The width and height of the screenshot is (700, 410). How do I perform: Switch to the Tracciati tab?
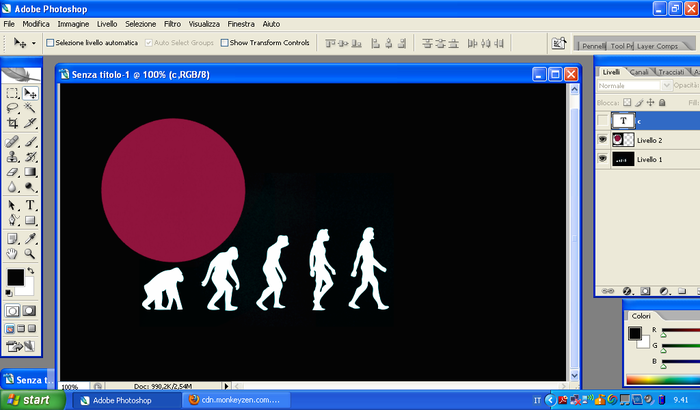(x=671, y=72)
